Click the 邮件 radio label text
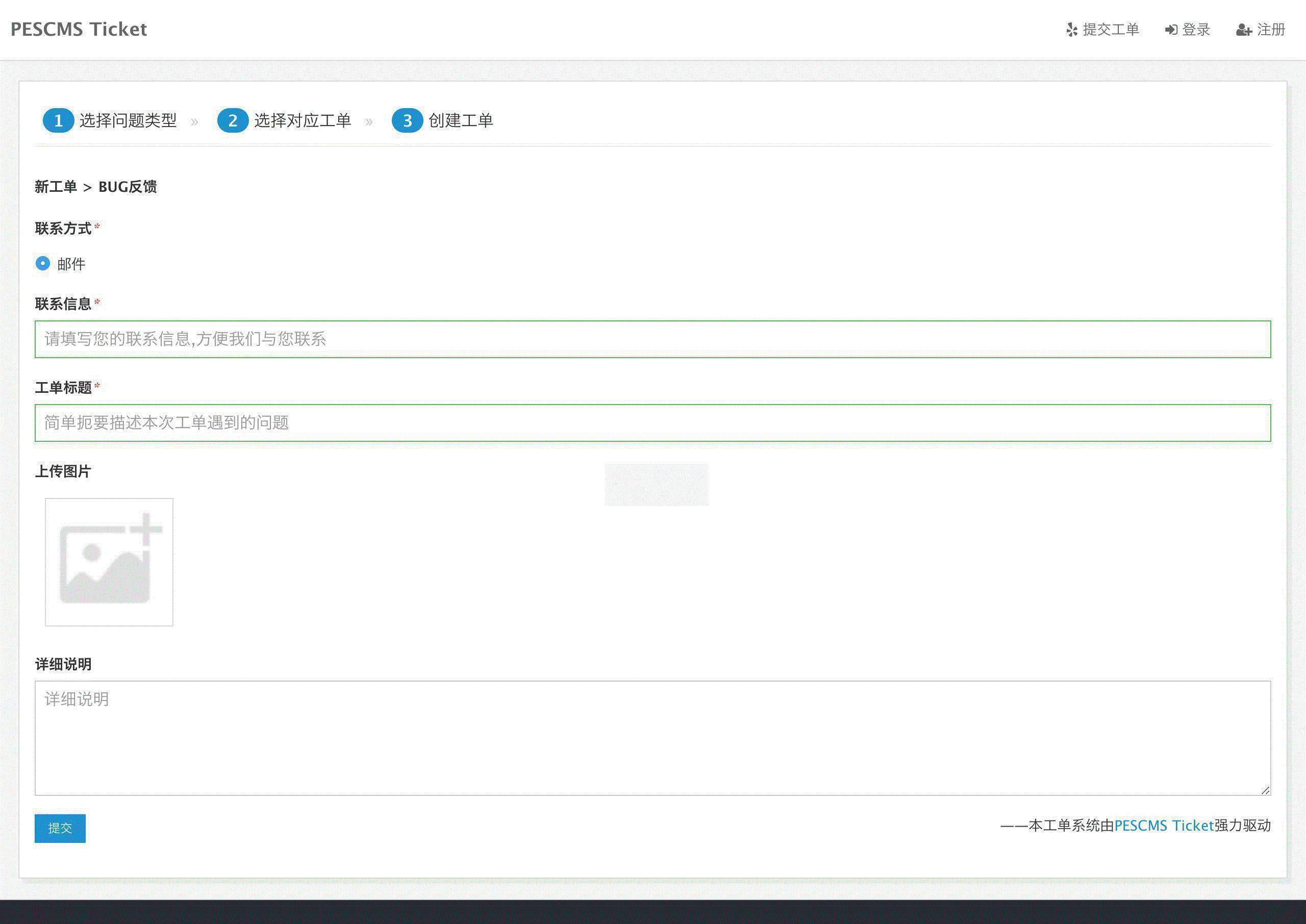The height and width of the screenshot is (924, 1306). point(71,264)
